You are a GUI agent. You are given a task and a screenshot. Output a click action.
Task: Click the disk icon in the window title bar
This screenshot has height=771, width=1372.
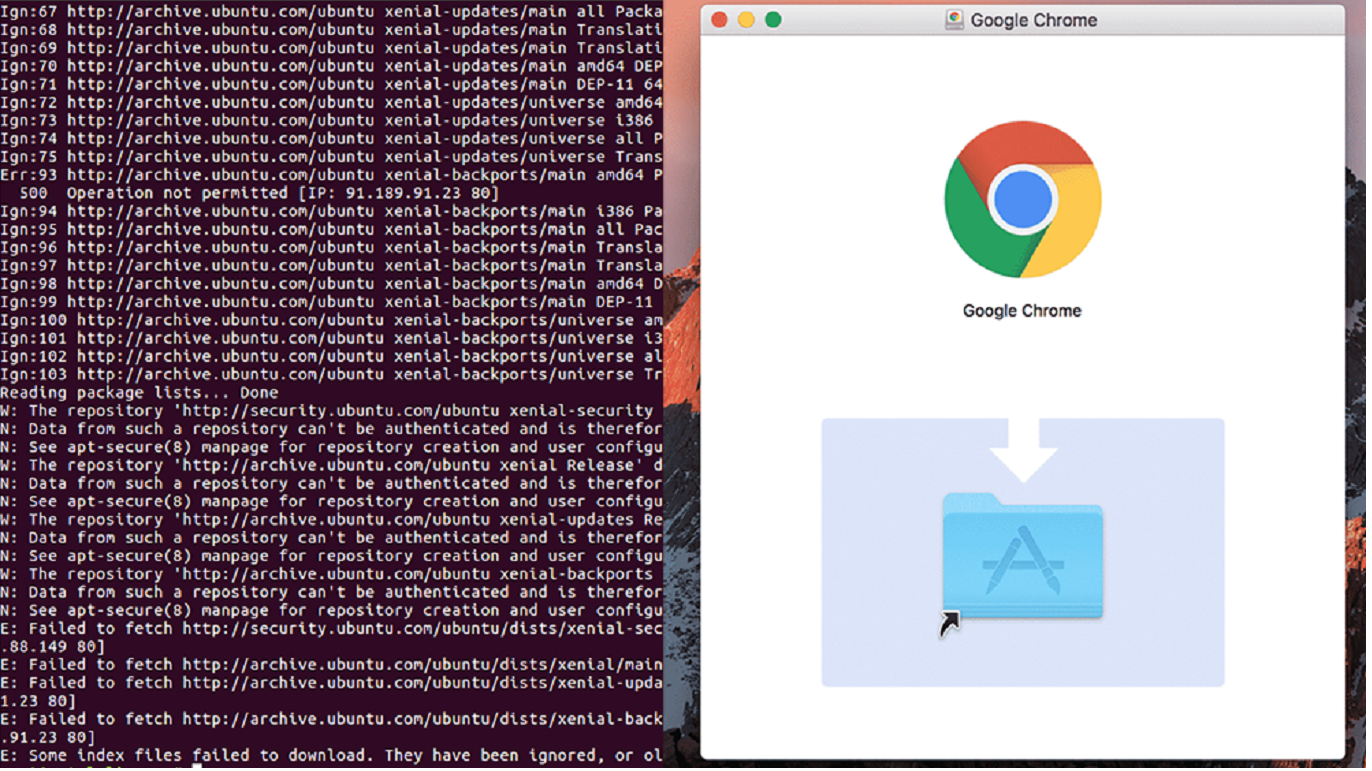954,20
